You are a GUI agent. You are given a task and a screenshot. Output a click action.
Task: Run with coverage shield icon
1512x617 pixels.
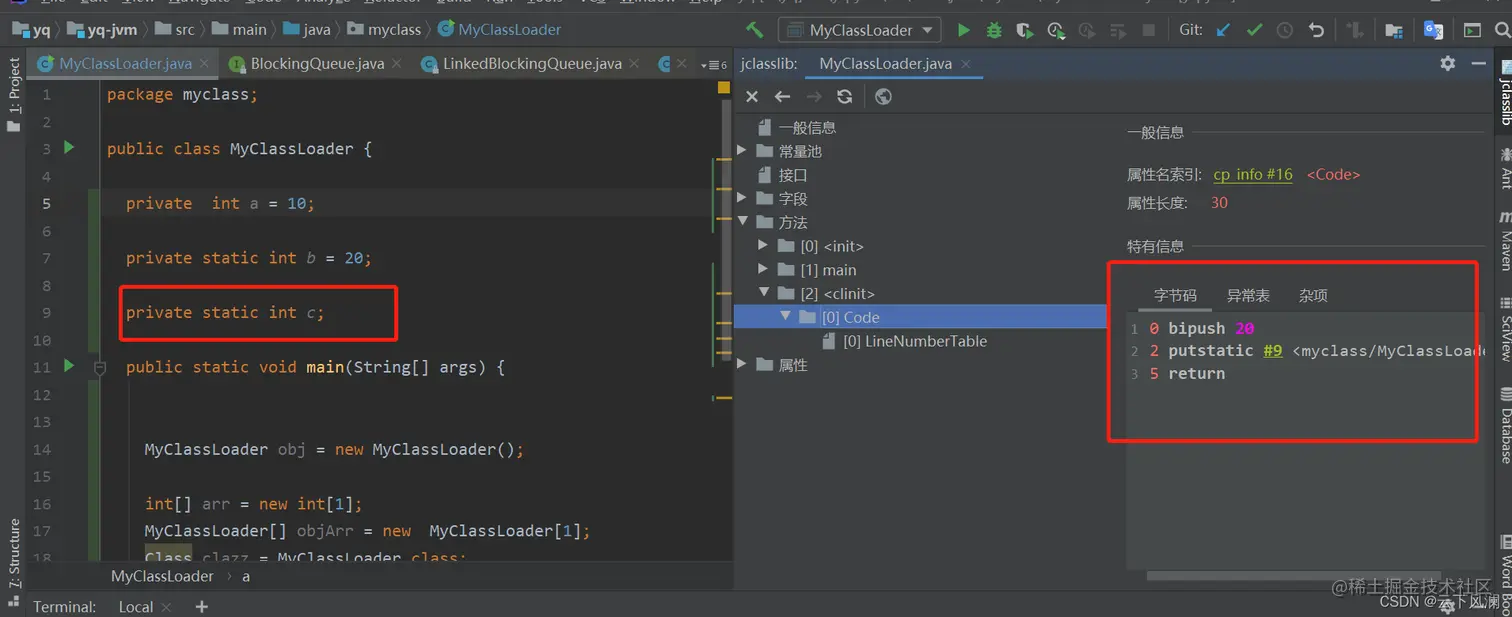(1025, 30)
